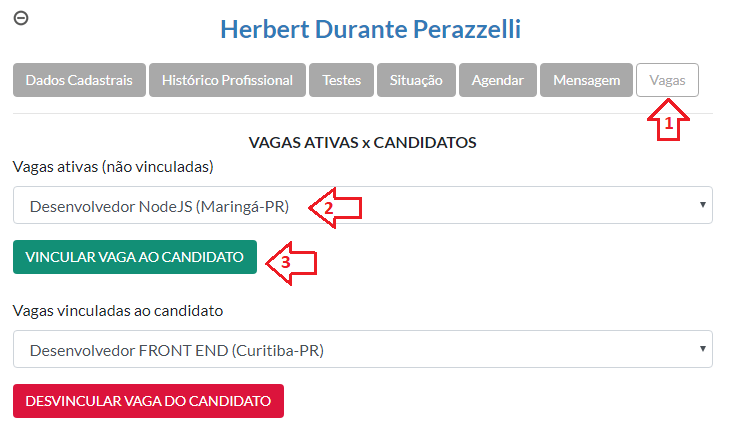
Task: Open the Dados Cadastrais tab
Action: [x=79, y=80]
